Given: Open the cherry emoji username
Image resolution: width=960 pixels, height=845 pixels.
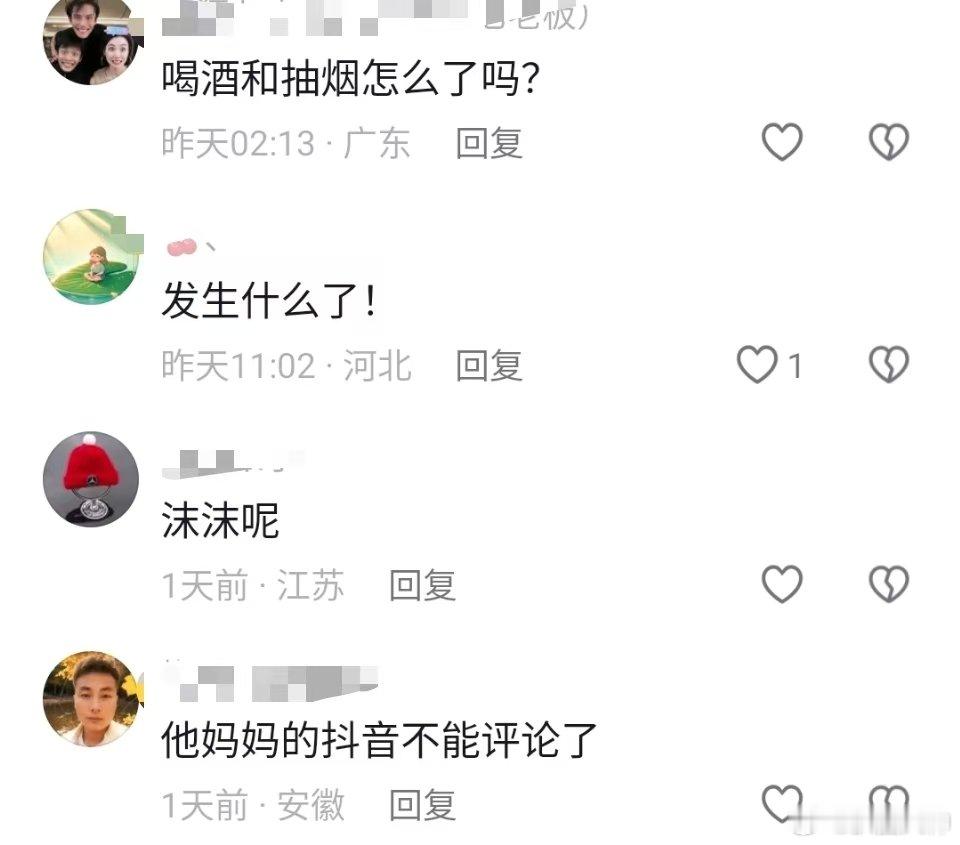Looking at the screenshot, I should point(190,247).
